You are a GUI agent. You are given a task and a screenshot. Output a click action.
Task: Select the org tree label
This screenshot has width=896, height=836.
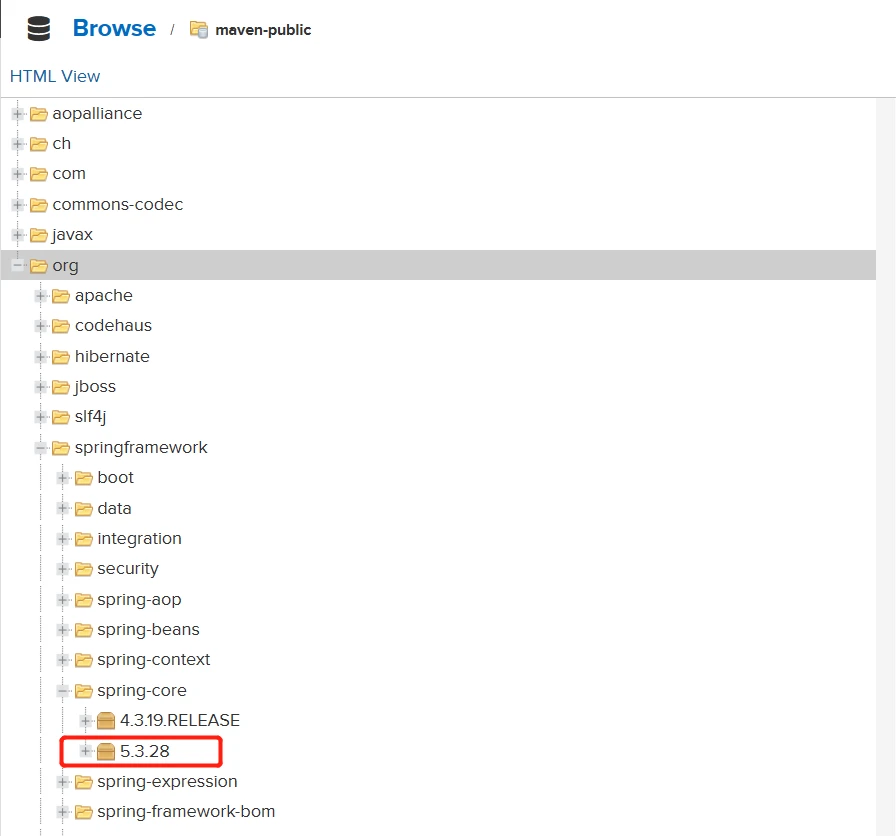tap(65, 266)
